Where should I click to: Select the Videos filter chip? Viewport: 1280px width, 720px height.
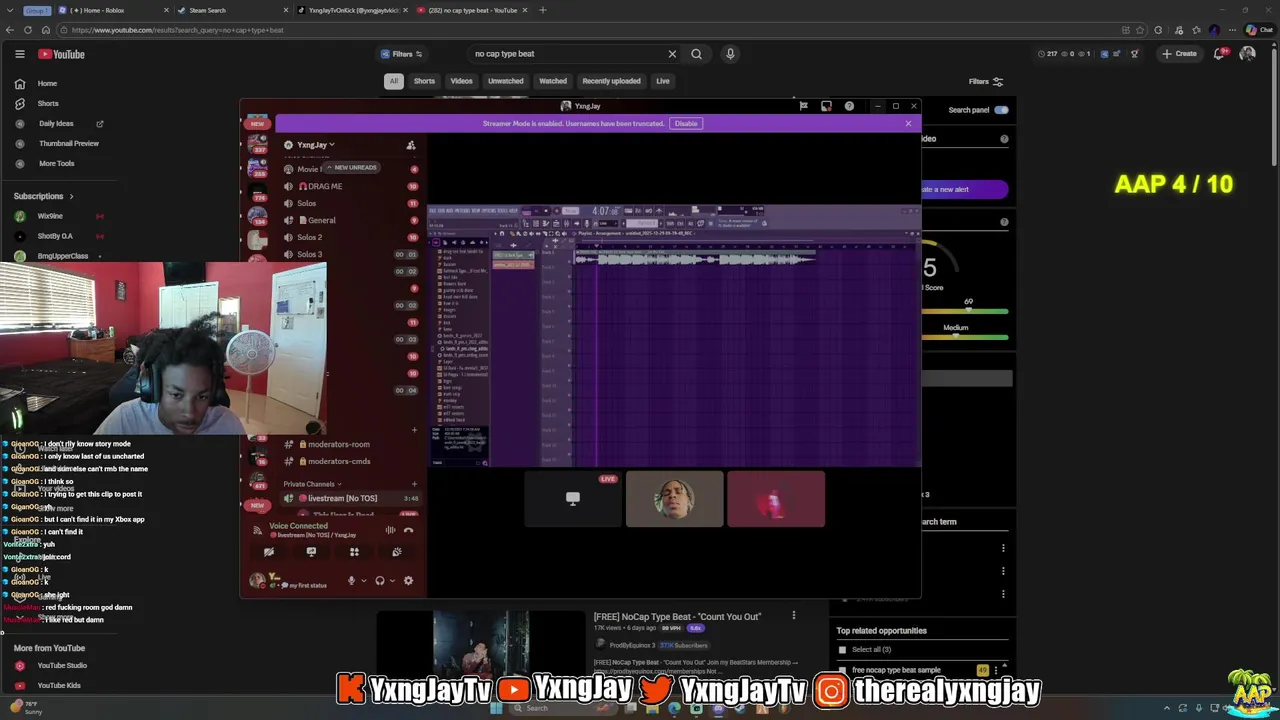(461, 81)
